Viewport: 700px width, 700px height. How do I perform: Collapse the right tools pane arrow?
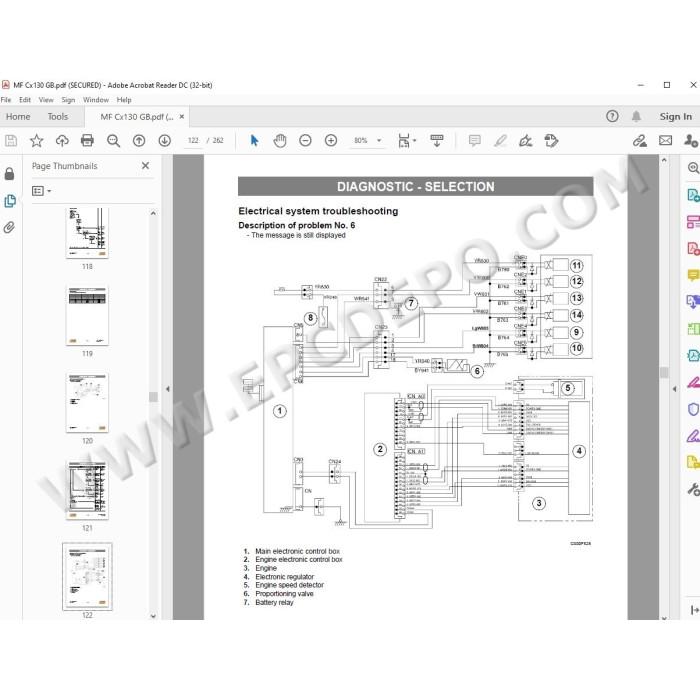[675, 389]
